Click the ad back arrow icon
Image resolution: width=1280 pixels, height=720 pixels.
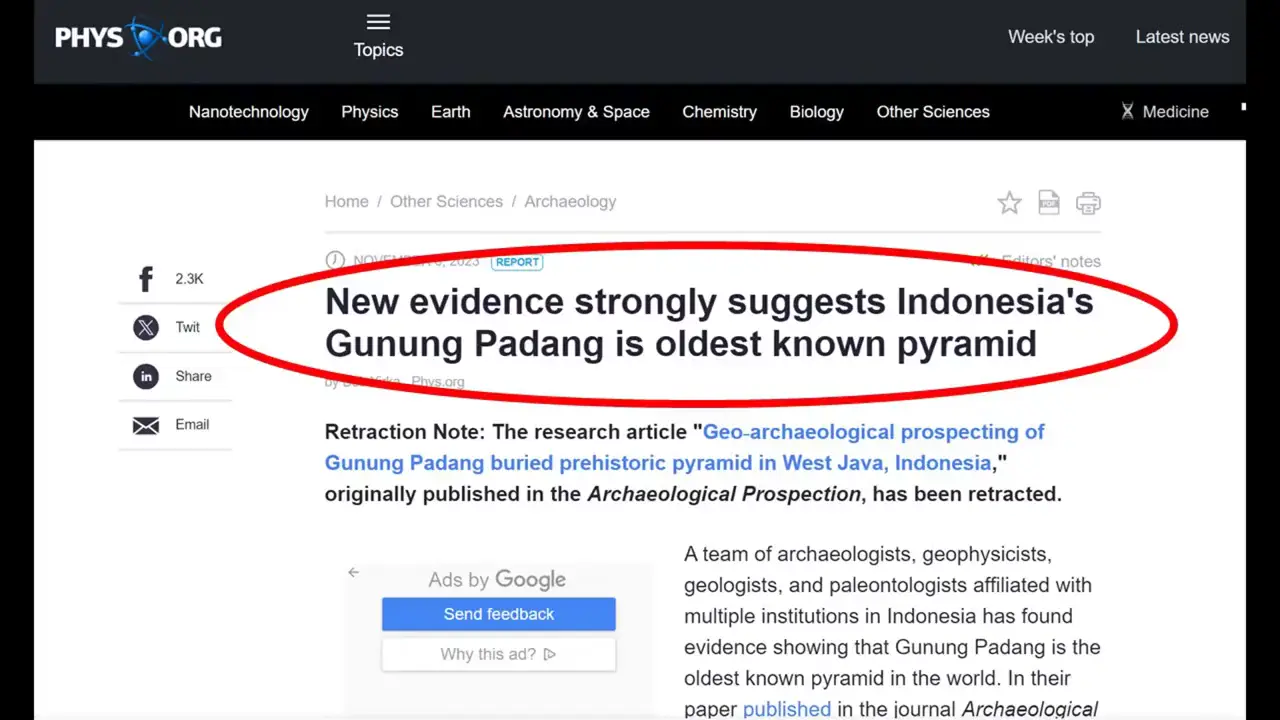pyautogui.click(x=353, y=572)
